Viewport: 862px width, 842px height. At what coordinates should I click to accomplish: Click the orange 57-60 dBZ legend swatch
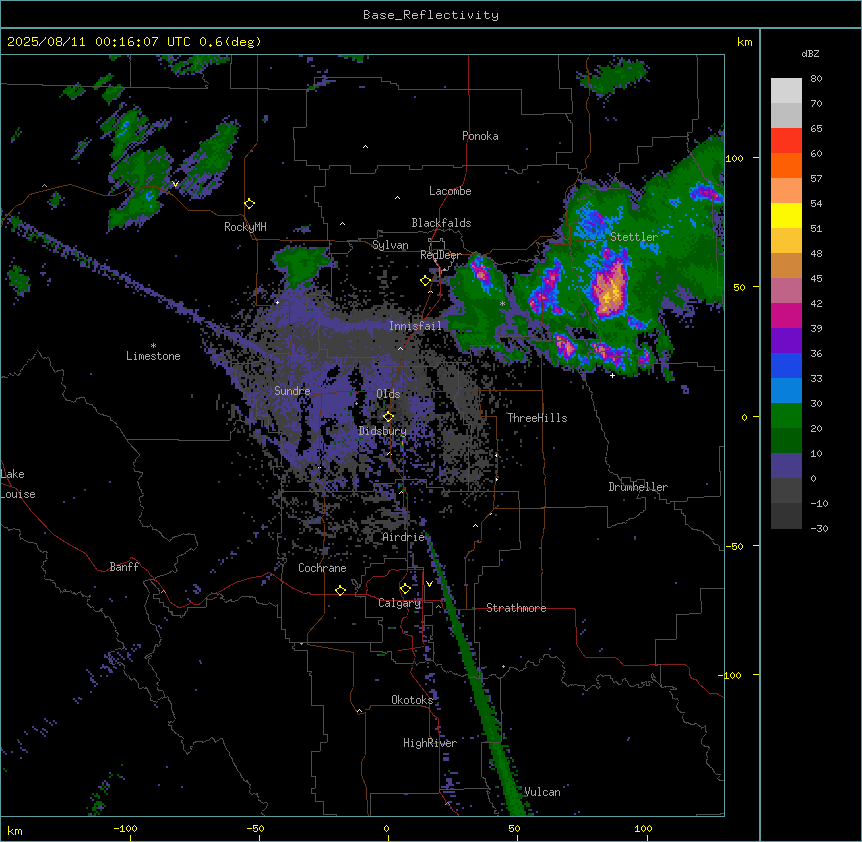pos(786,166)
